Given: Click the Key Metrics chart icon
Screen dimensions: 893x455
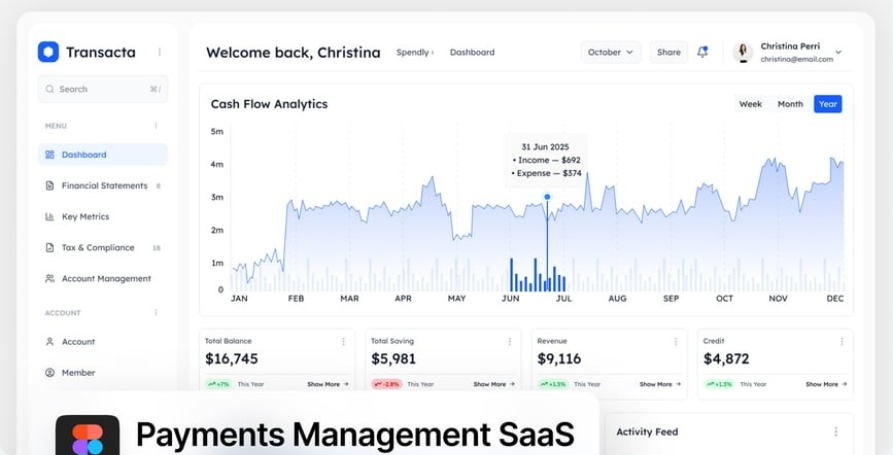Looking at the screenshot, I should pyautogui.click(x=50, y=216).
